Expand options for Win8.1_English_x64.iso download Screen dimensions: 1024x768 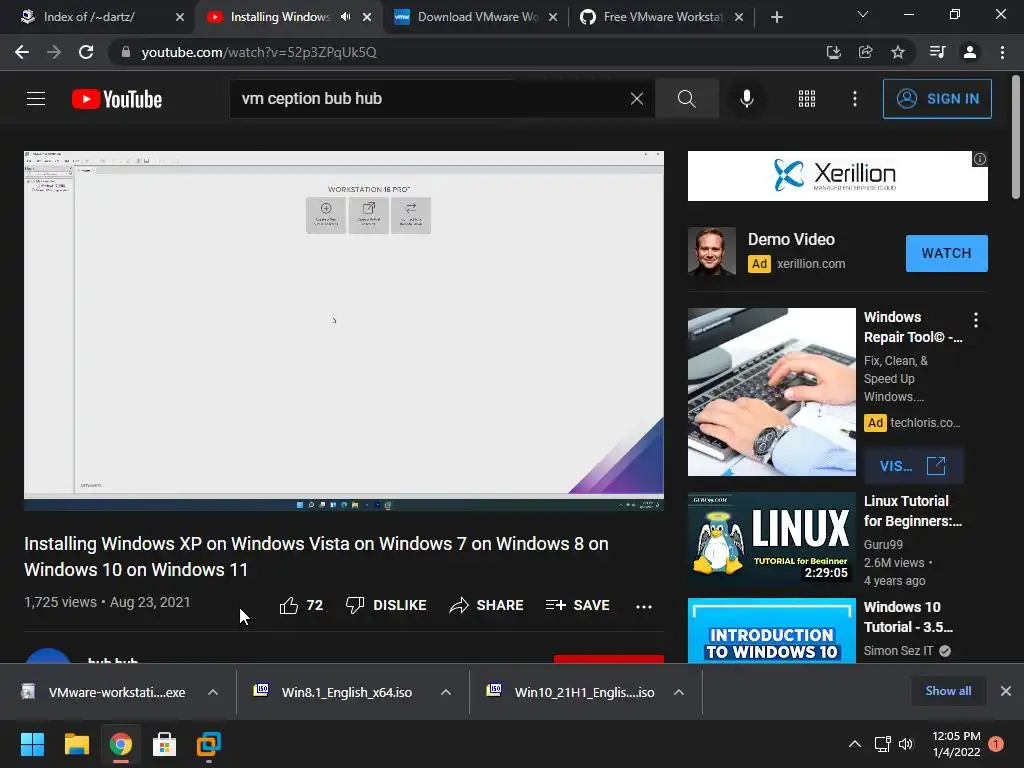(446, 692)
